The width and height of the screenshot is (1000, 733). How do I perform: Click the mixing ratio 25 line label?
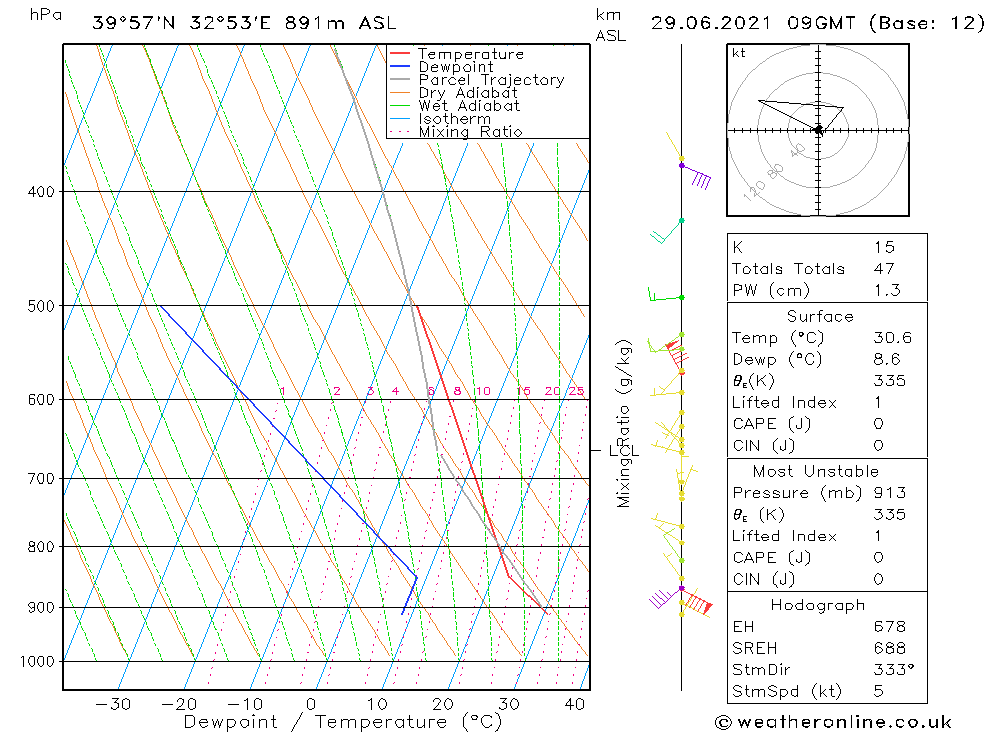point(577,391)
